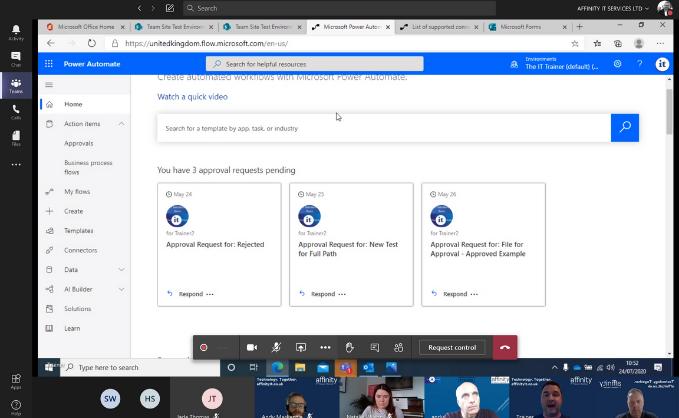The height and width of the screenshot is (418, 679).
Task: Switch to Microsoft Forms browser tab
Action: (520, 27)
